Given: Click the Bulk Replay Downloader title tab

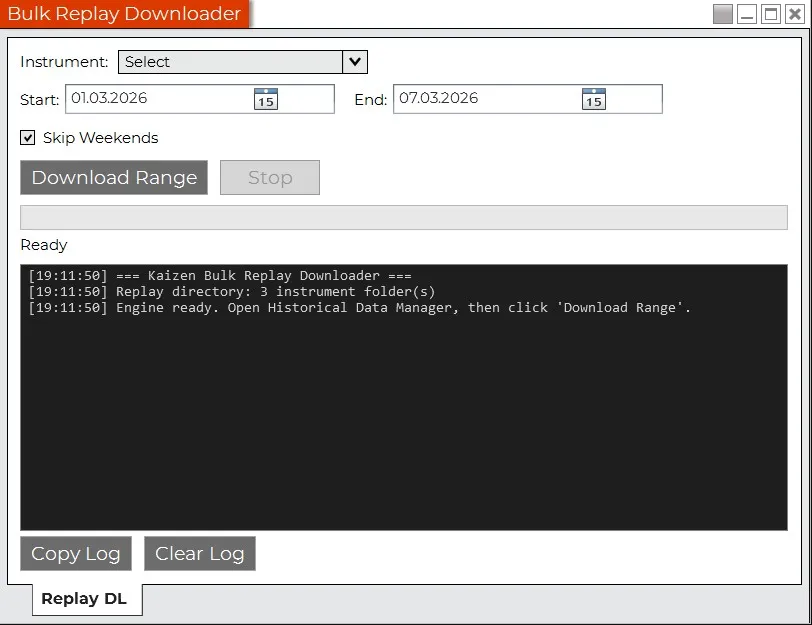Looking at the screenshot, I should pyautogui.click(x=124, y=14).
